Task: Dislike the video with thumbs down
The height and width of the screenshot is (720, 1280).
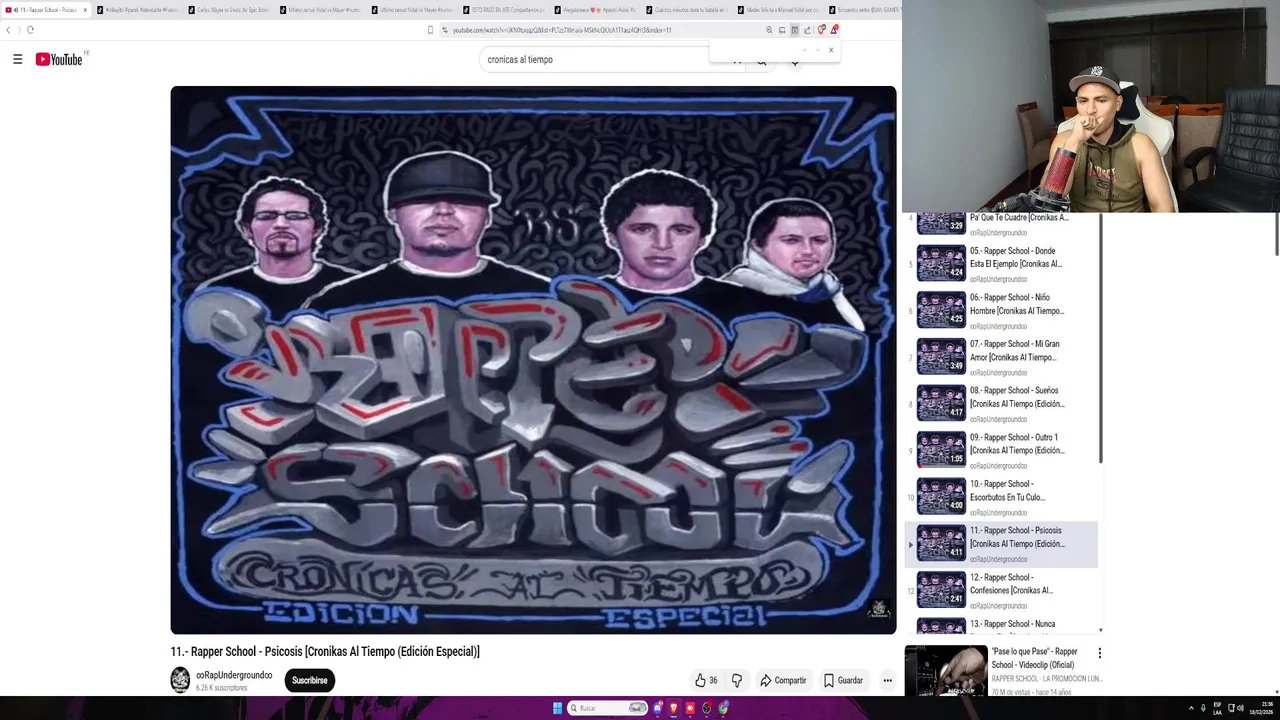Action: click(737, 680)
